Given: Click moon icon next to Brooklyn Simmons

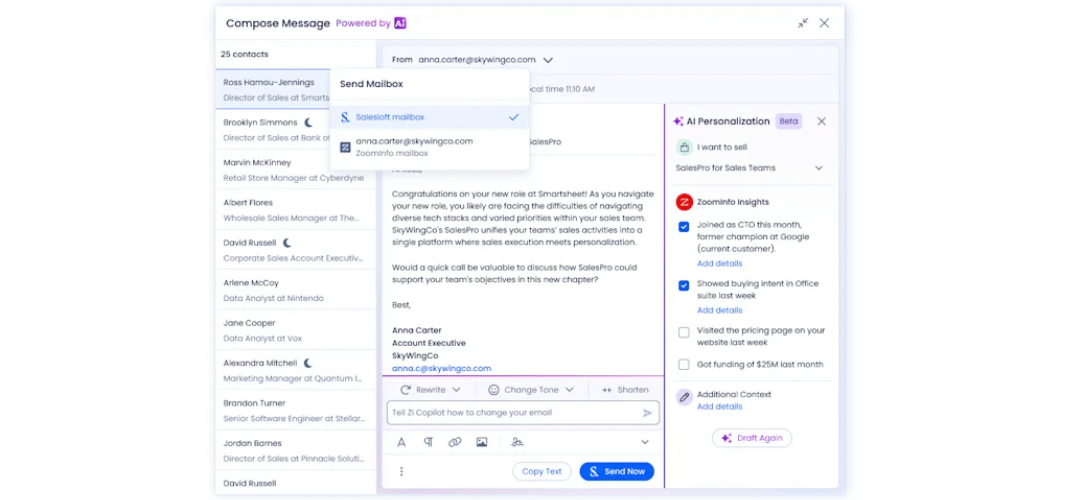Looking at the screenshot, I should point(309,123).
